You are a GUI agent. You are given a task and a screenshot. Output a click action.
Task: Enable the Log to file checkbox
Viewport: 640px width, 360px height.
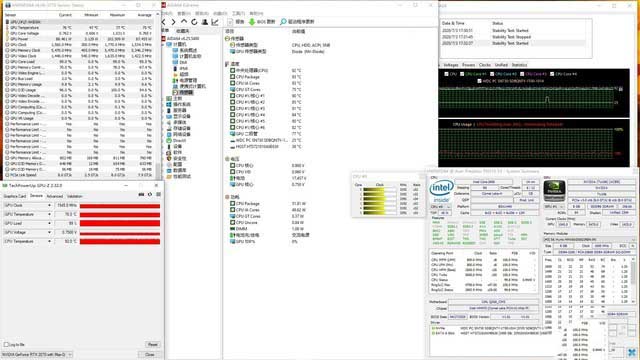pyautogui.click(x=6, y=344)
